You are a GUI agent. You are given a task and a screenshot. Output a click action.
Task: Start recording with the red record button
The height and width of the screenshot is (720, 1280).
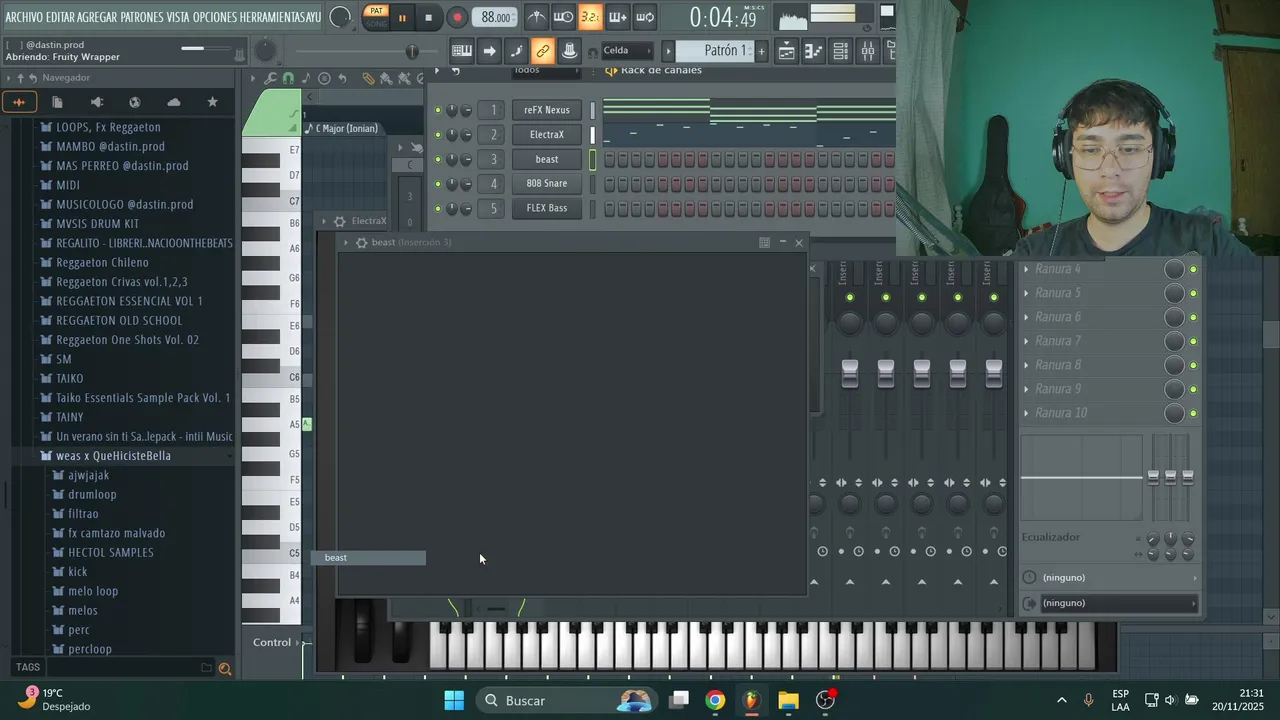pos(457,17)
